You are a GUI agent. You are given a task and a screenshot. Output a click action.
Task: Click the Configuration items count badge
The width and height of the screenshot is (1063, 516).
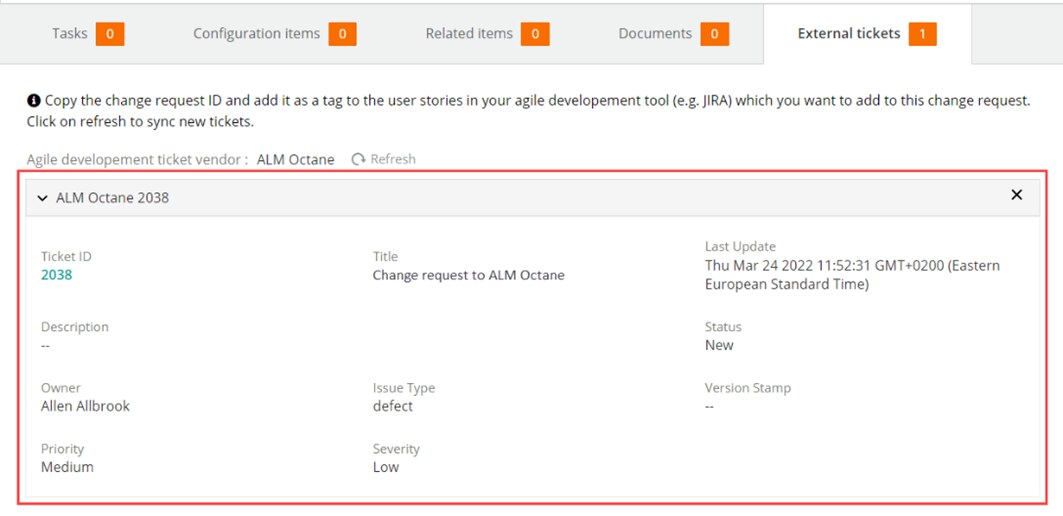[342, 34]
